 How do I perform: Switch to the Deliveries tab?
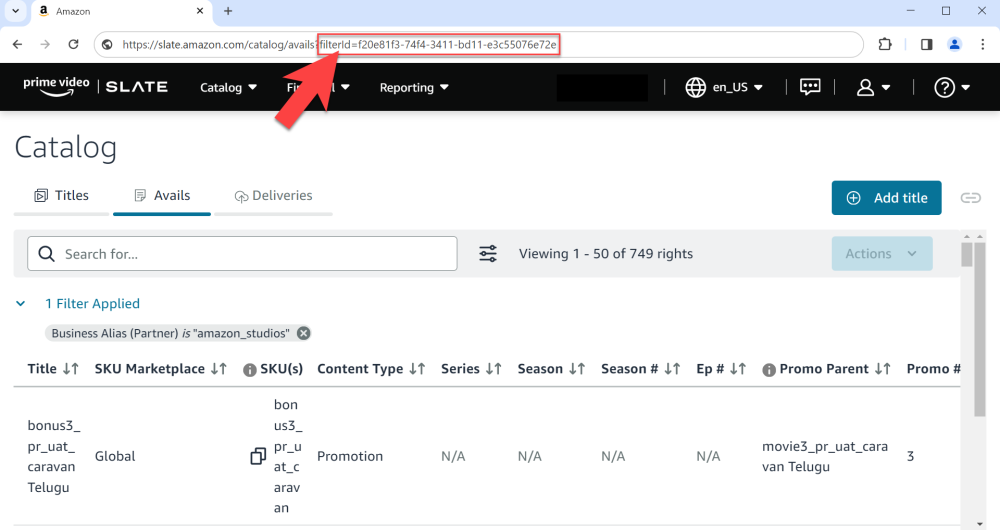tap(273, 196)
